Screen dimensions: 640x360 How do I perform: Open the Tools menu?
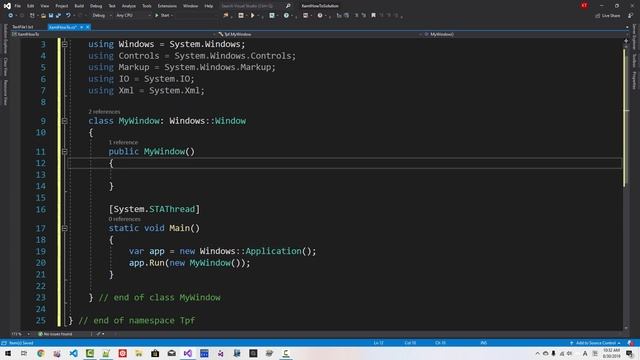point(147,6)
